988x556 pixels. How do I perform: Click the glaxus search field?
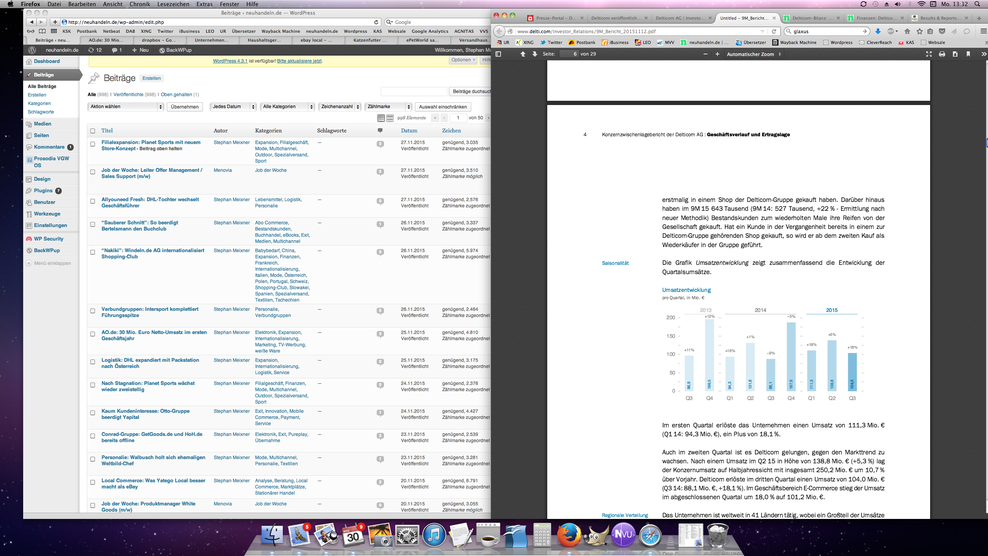826,31
